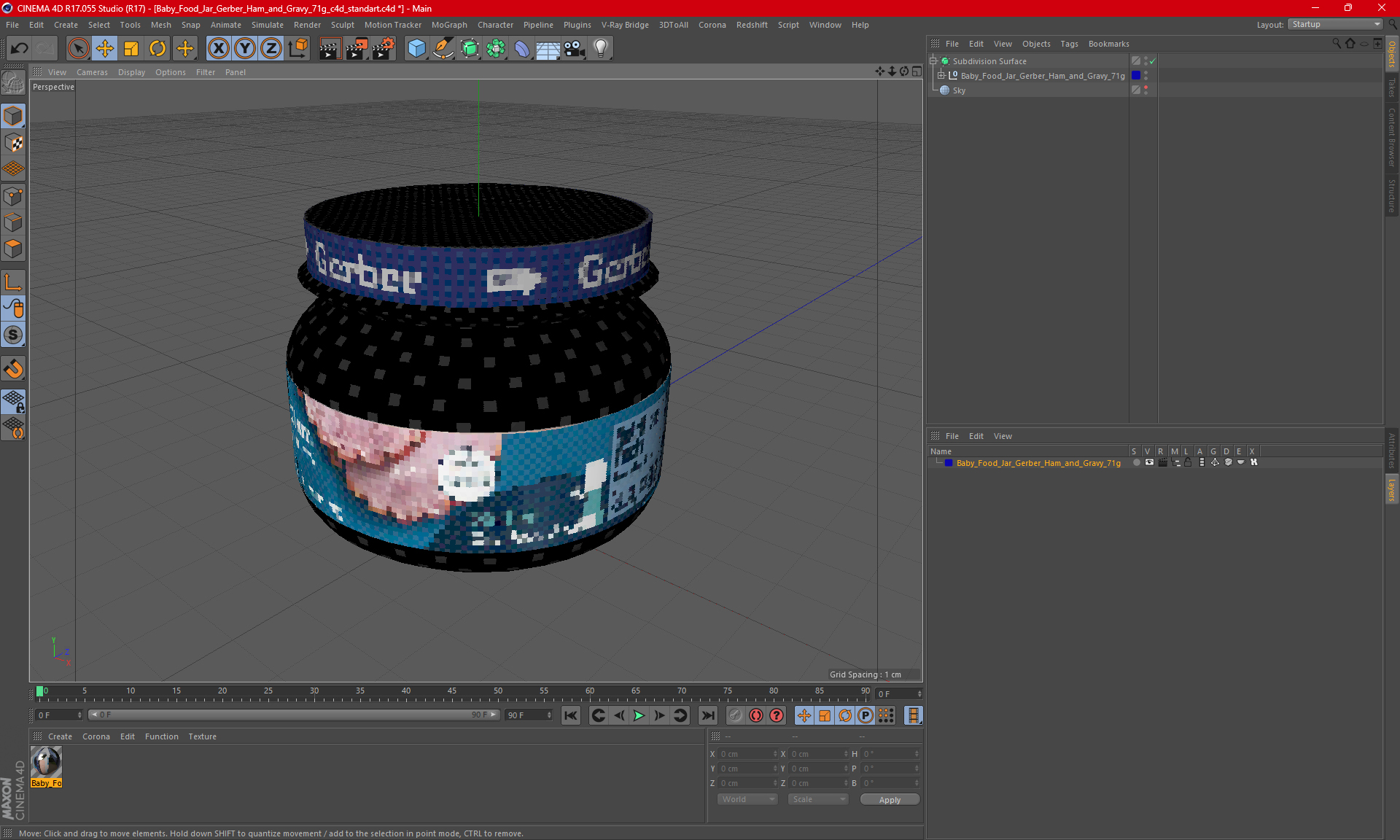1400x840 pixels.
Task: Open the World coordinate dropdown
Action: [747, 799]
